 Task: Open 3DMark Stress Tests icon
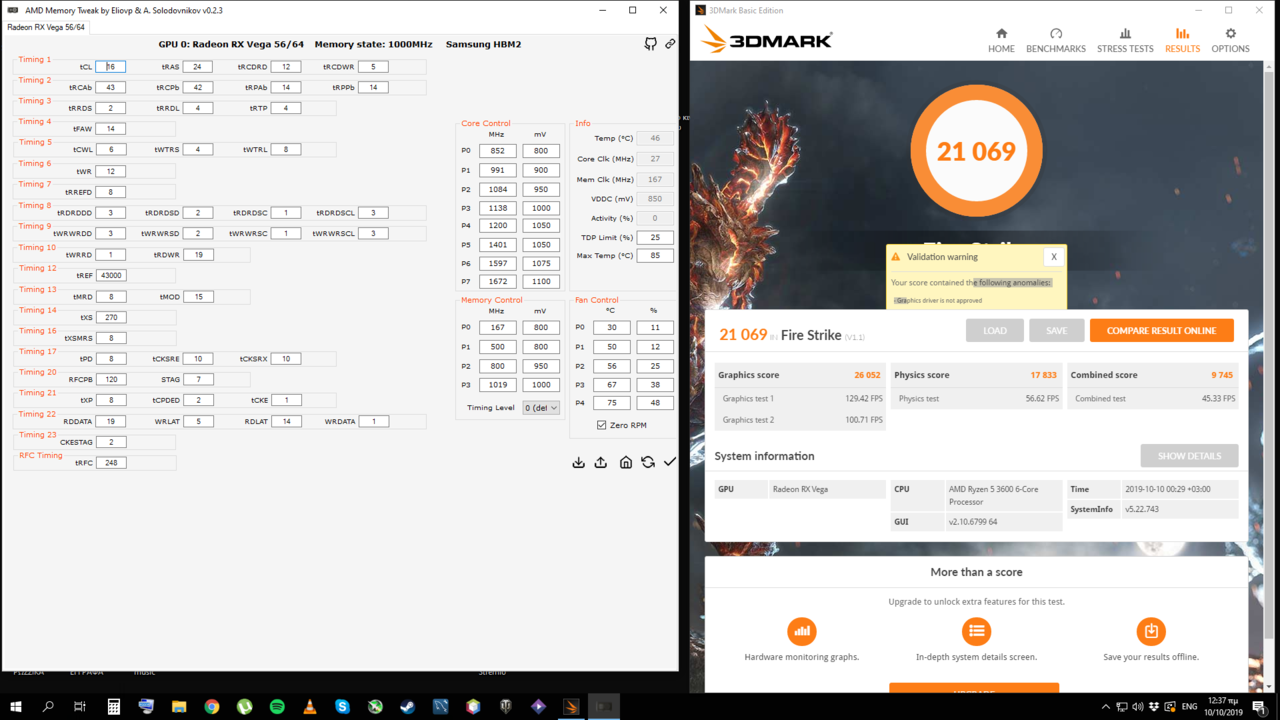point(1125,34)
